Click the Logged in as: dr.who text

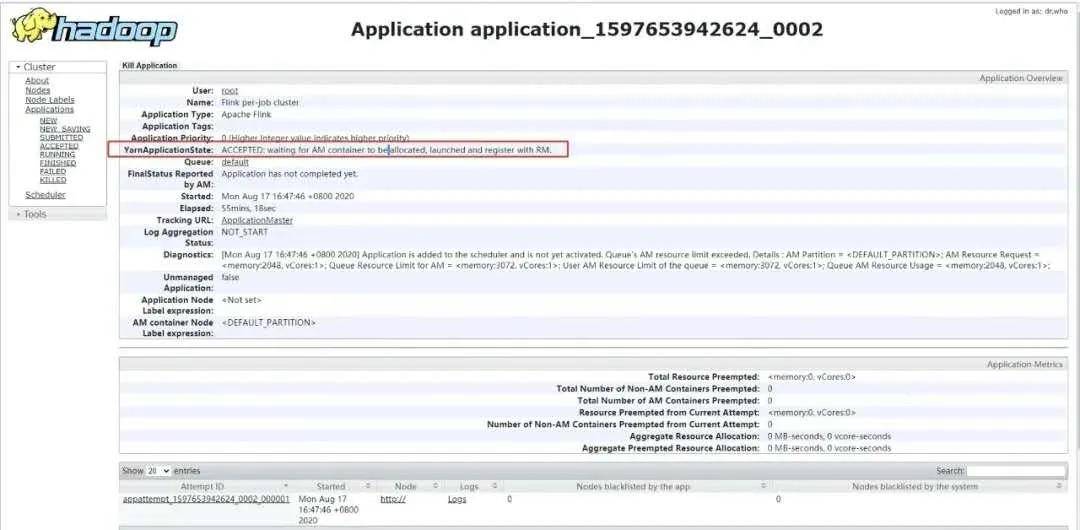pos(1030,12)
